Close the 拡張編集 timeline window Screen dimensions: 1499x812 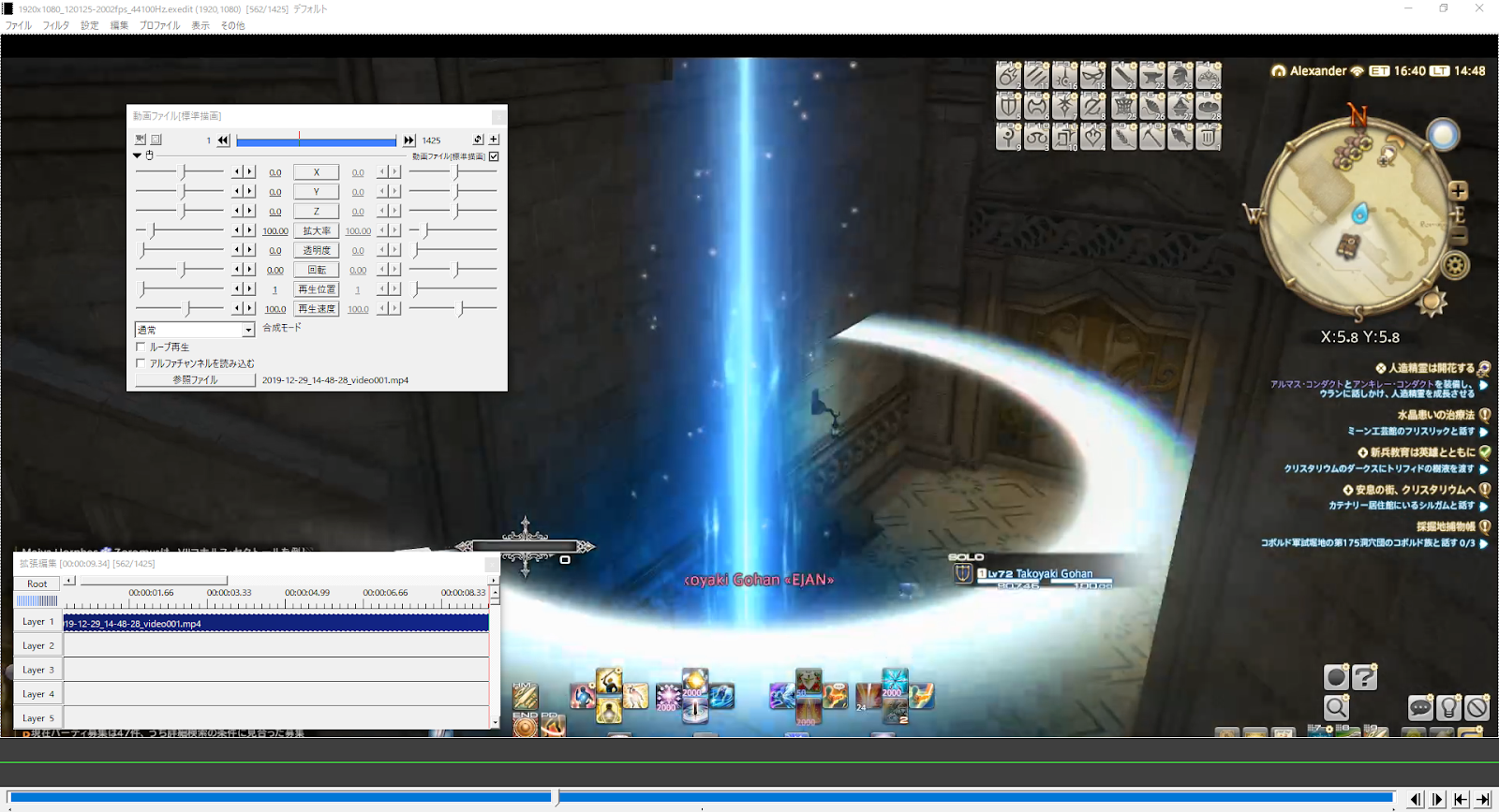pyautogui.click(x=492, y=564)
